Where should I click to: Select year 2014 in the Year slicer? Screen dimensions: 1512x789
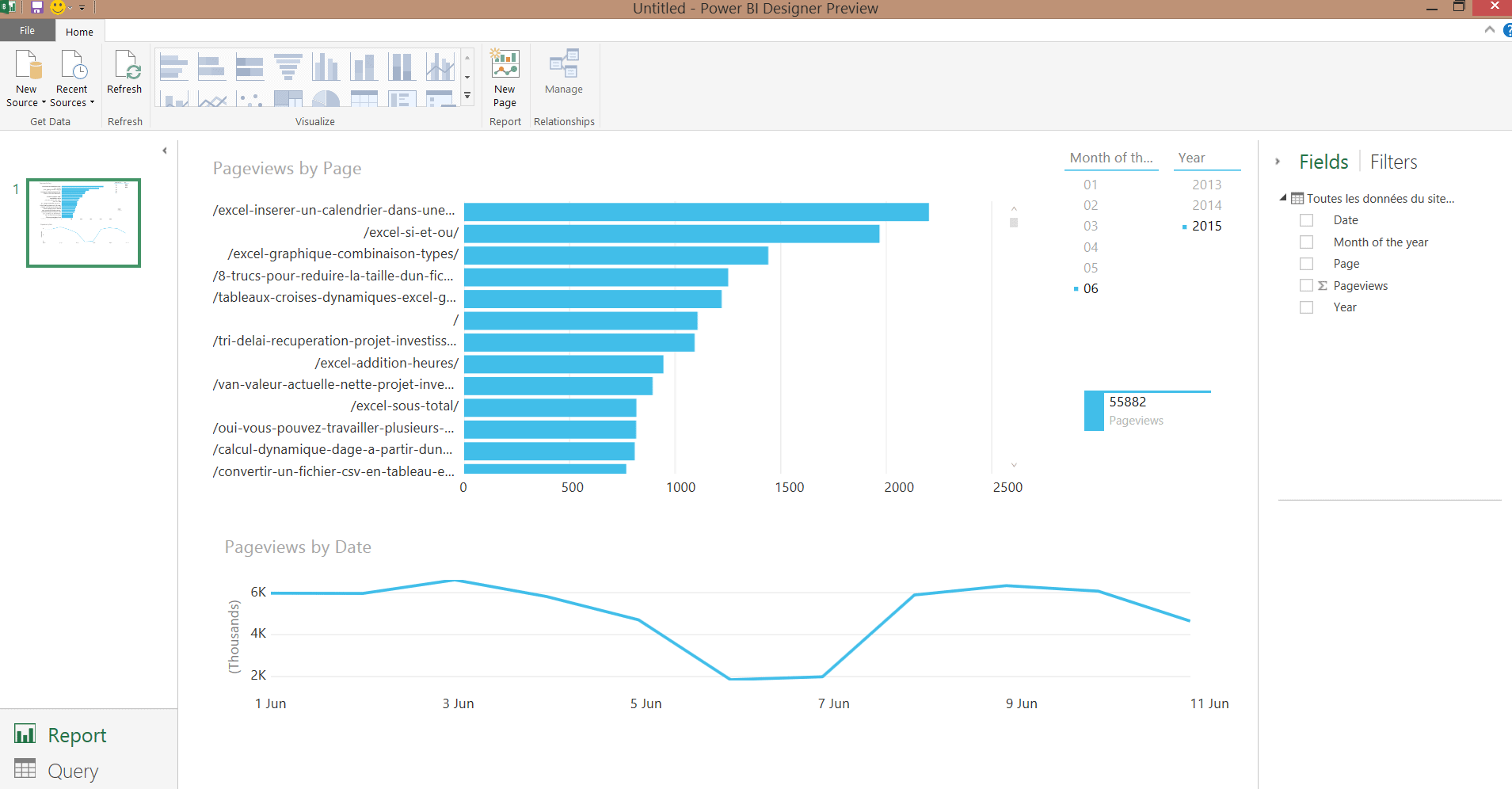(x=1206, y=205)
